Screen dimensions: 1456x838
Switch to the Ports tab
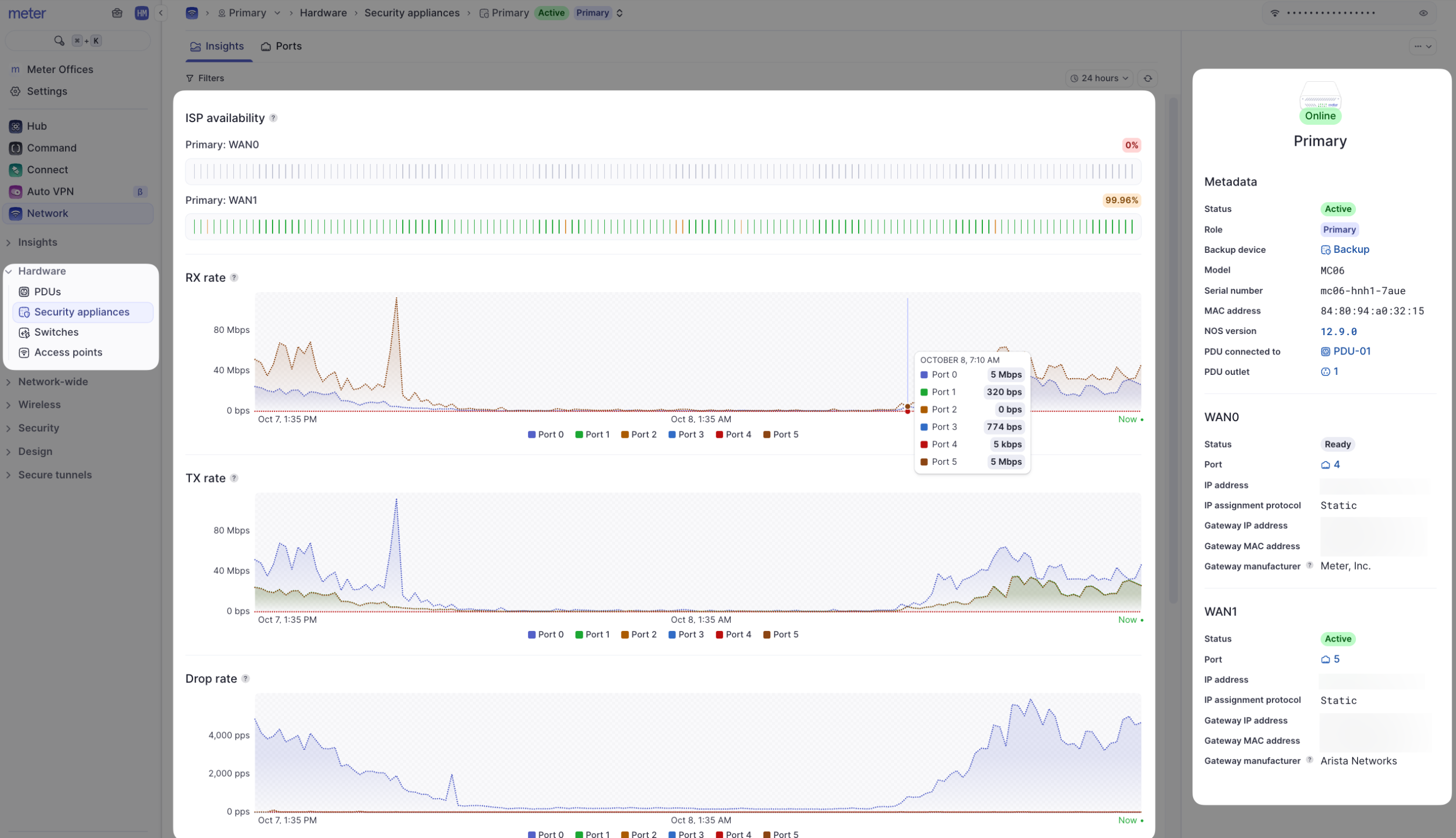(x=281, y=46)
